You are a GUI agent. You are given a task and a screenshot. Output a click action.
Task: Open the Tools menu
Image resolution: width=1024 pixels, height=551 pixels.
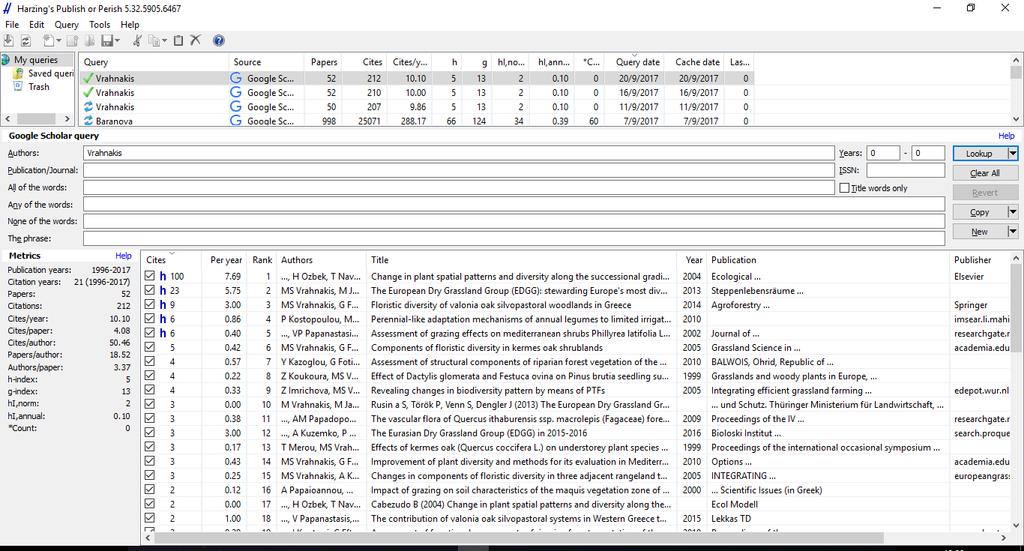[100, 24]
